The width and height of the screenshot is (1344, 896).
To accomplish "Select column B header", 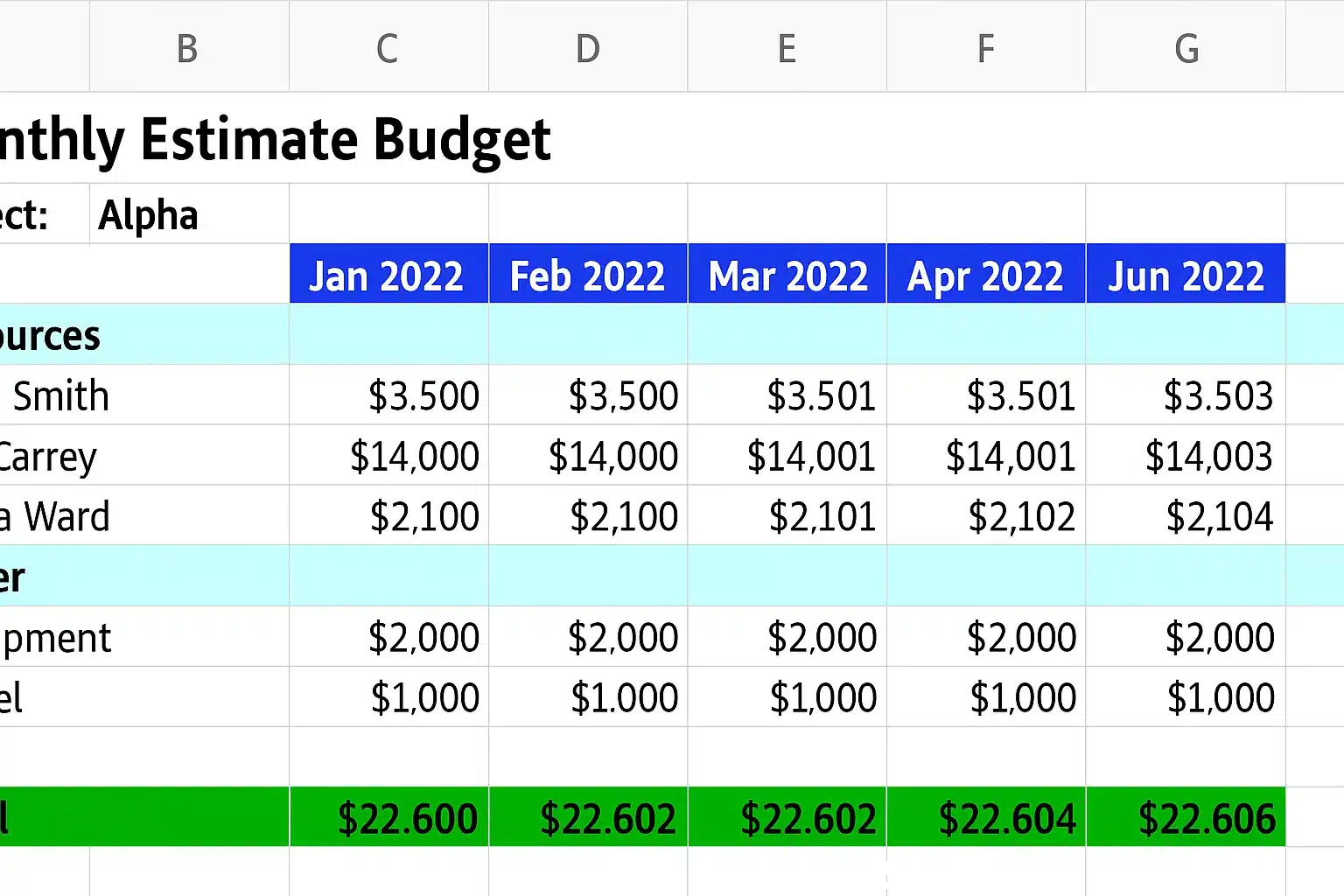I will point(189,47).
